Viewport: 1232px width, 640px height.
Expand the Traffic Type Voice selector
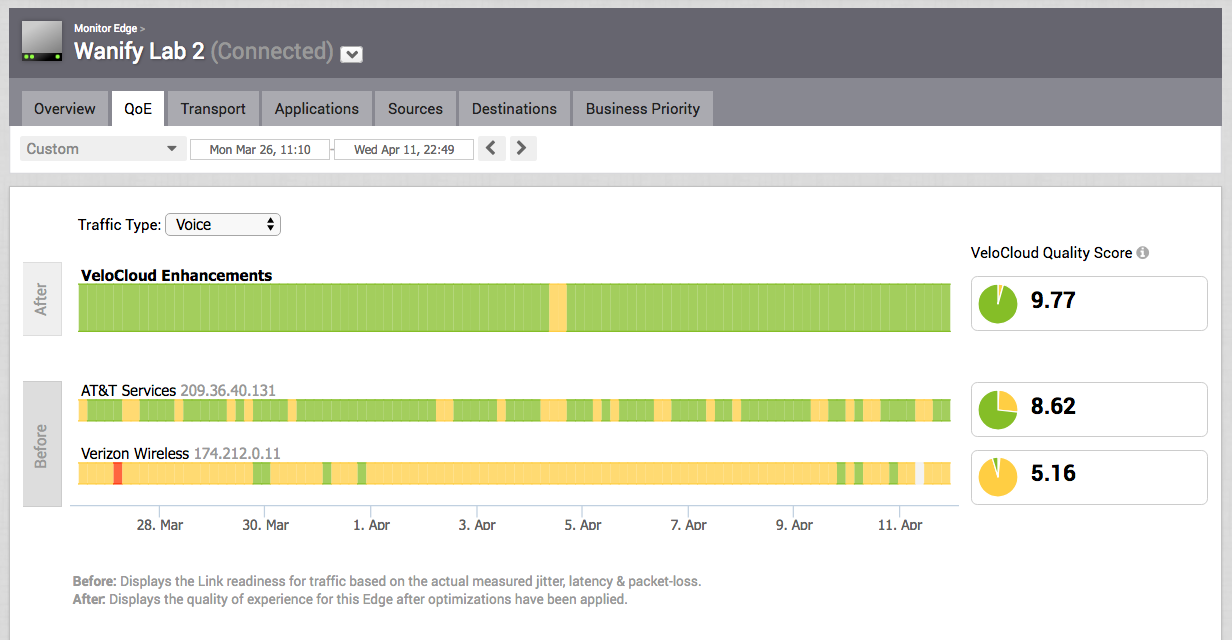pyautogui.click(x=223, y=225)
